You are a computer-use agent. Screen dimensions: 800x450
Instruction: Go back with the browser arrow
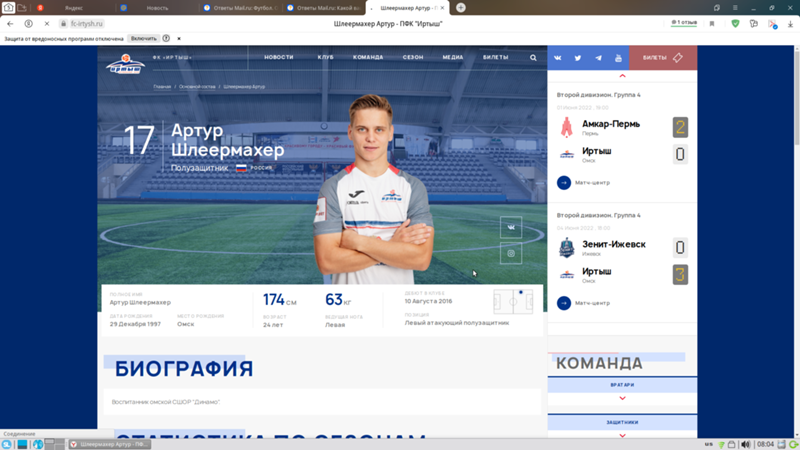[x=10, y=23]
